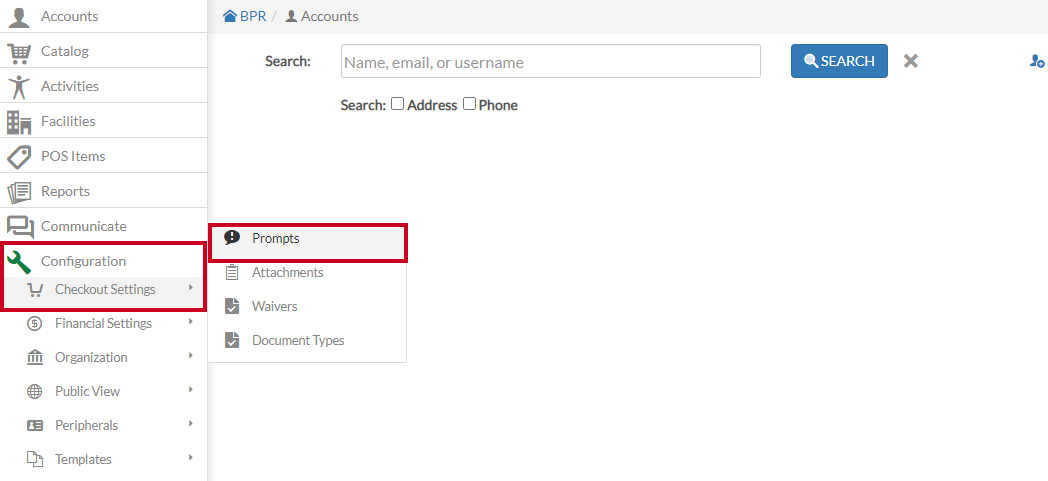Follow the Accounts breadcrumb link
This screenshot has height=481, width=1048.
[x=330, y=16]
